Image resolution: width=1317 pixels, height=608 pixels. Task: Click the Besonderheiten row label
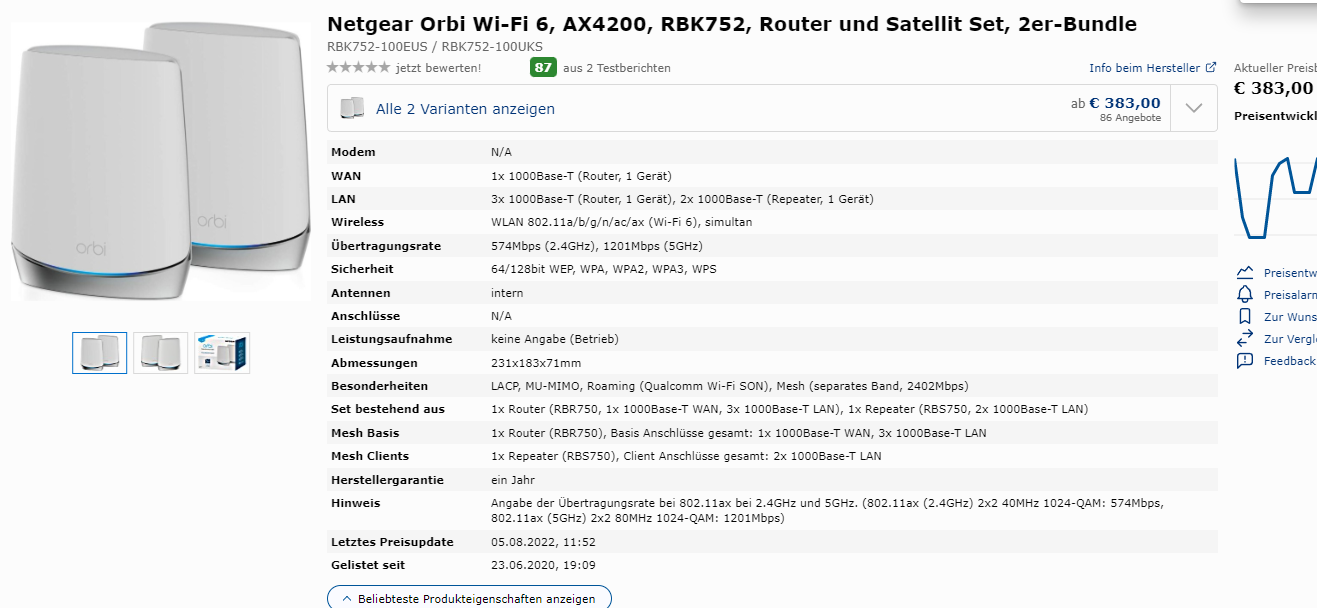(x=379, y=386)
